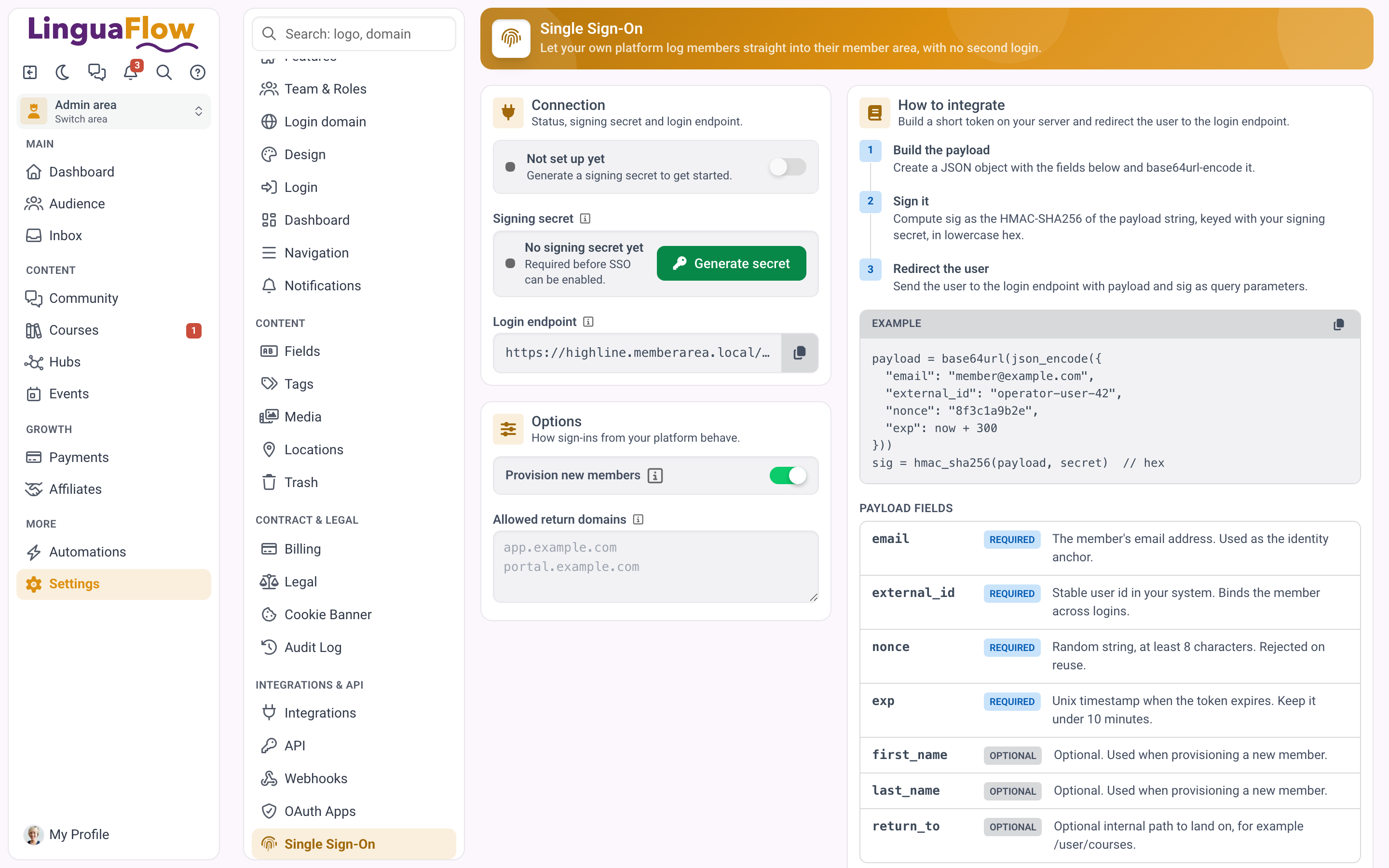Toggle dark mode with the moon icon
The width and height of the screenshot is (1389, 868).
63,72
